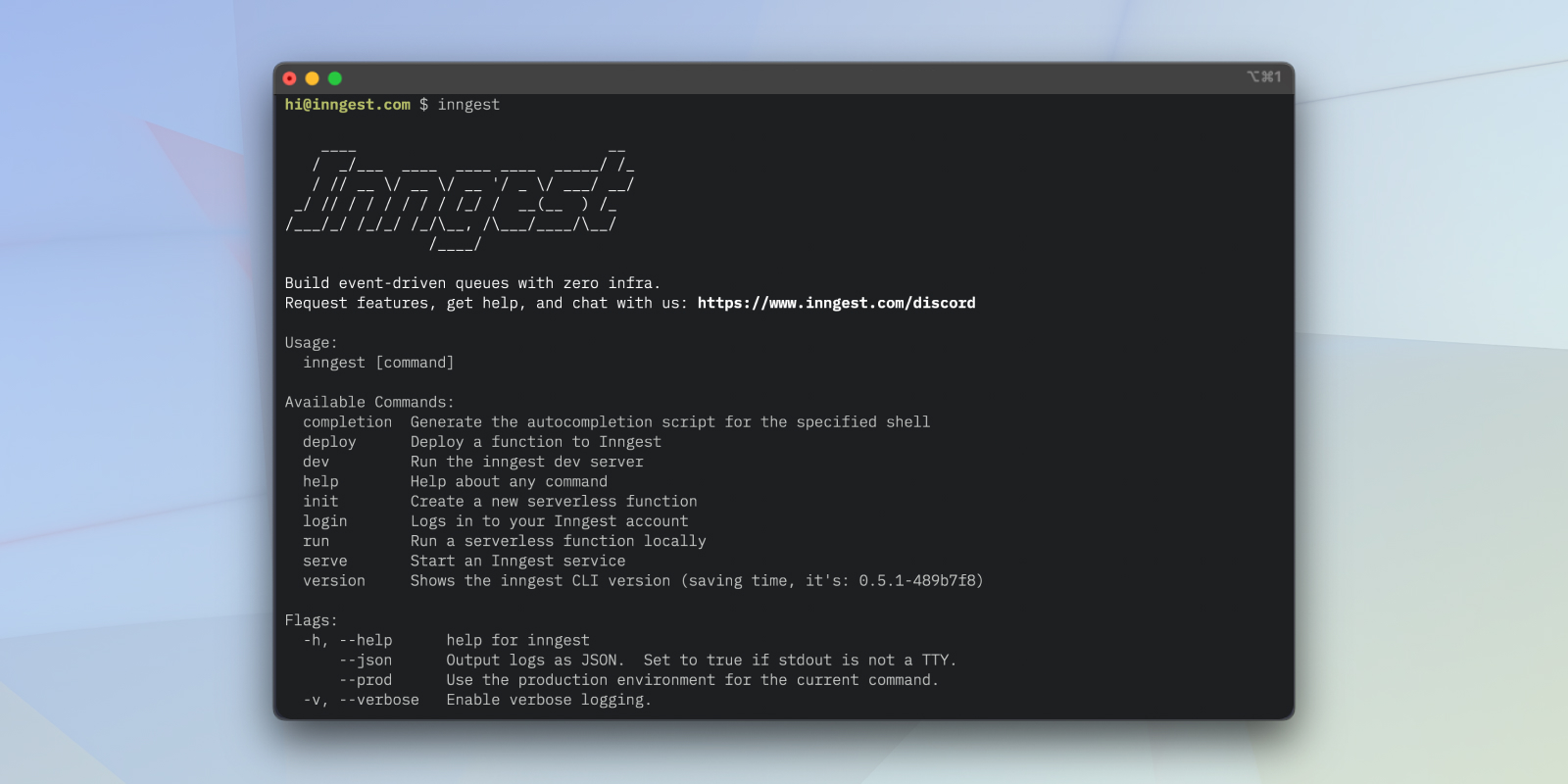Image resolution: width=1568 pixels, height=784 pixels.
Task: Select the 'init' command name
Action: tap(320, 501)
